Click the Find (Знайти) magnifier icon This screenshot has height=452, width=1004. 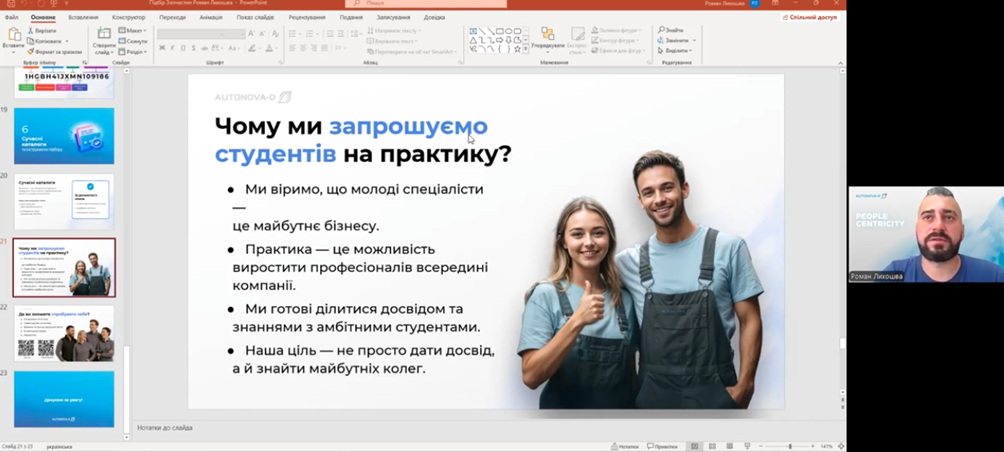(x=662, y=31)
